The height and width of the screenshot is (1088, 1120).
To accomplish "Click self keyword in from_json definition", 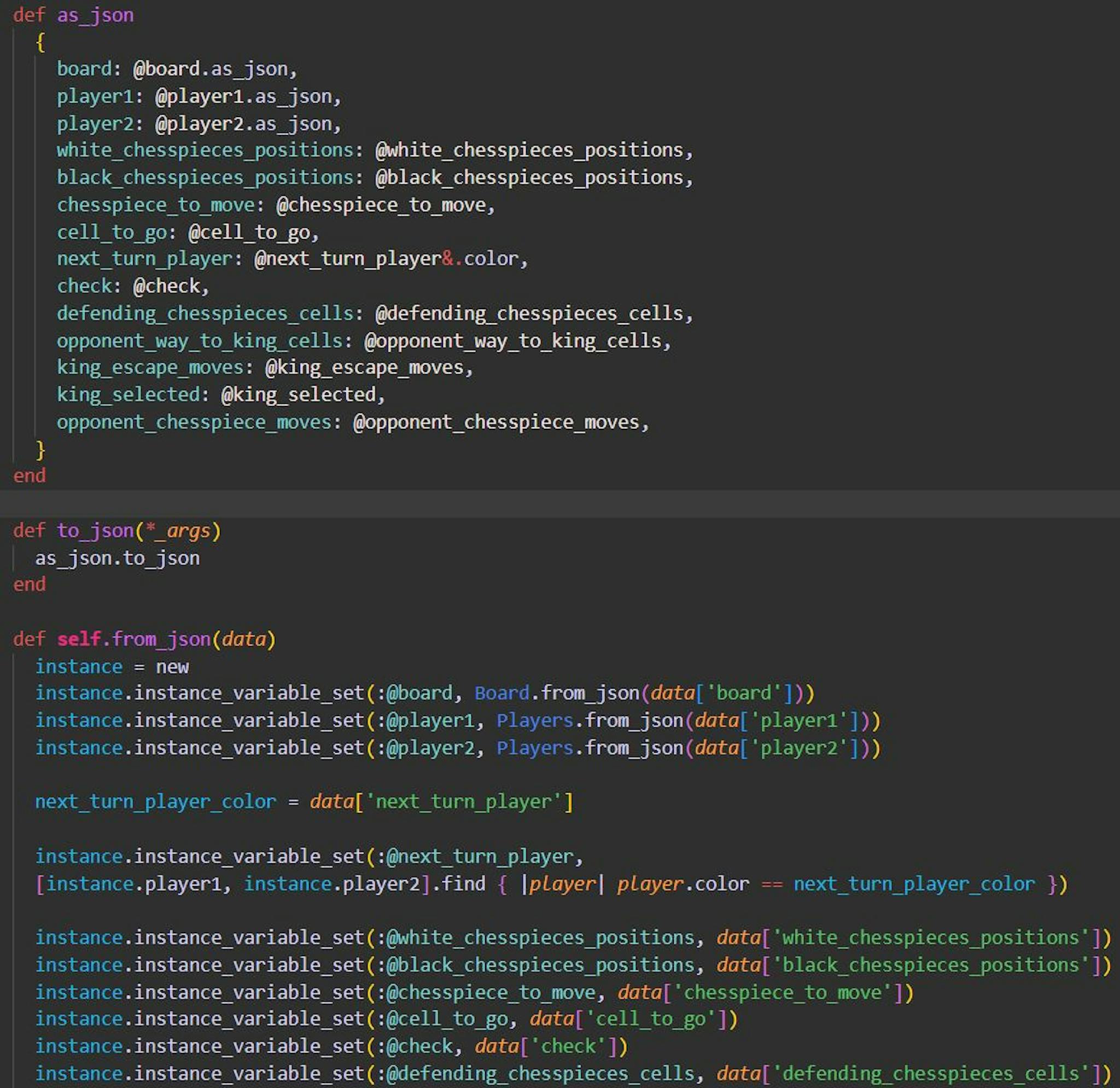I will (79, 639).
